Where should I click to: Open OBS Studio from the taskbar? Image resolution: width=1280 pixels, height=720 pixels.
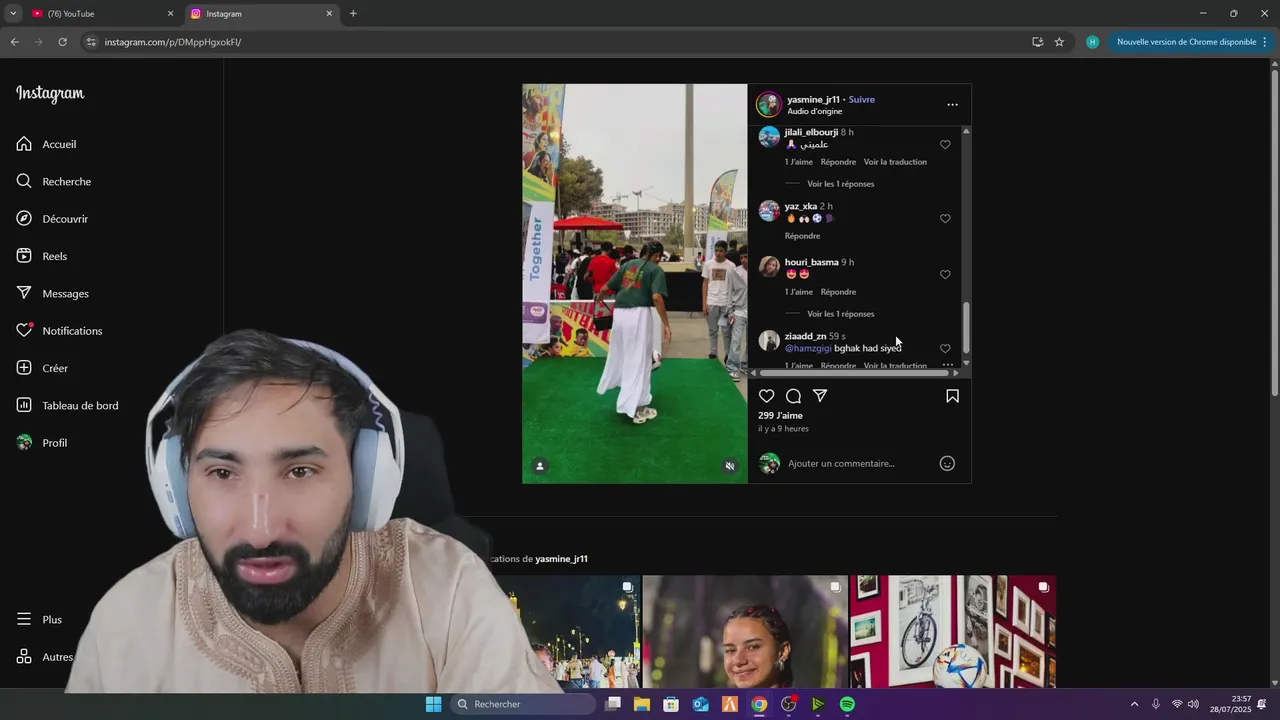pos(788,704)
